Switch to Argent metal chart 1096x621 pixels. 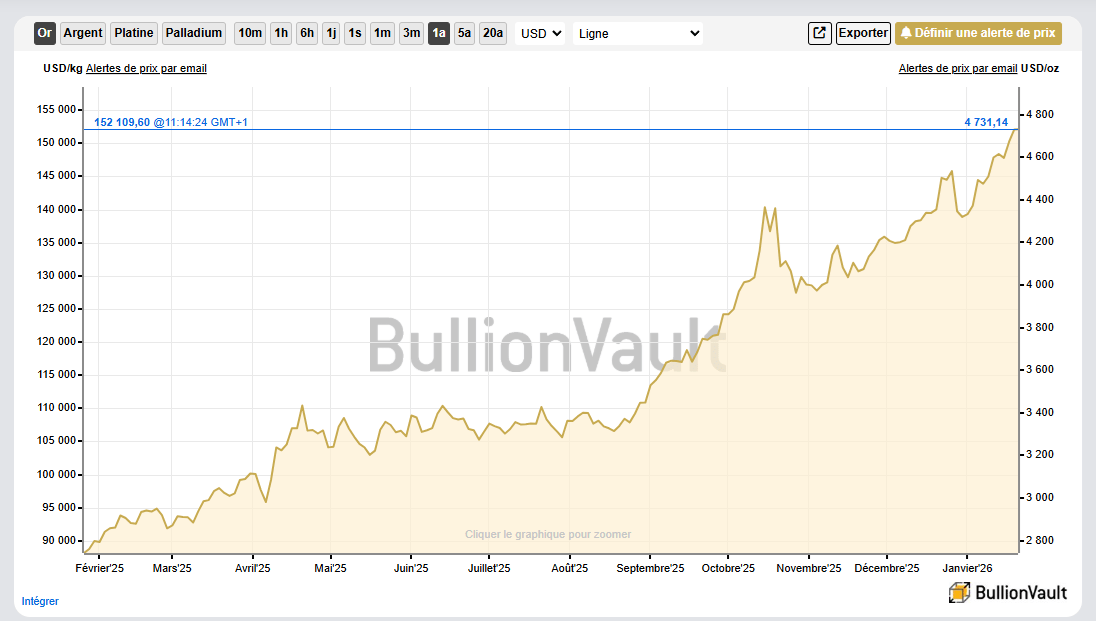pyautogui.click(x=83, y=33)
